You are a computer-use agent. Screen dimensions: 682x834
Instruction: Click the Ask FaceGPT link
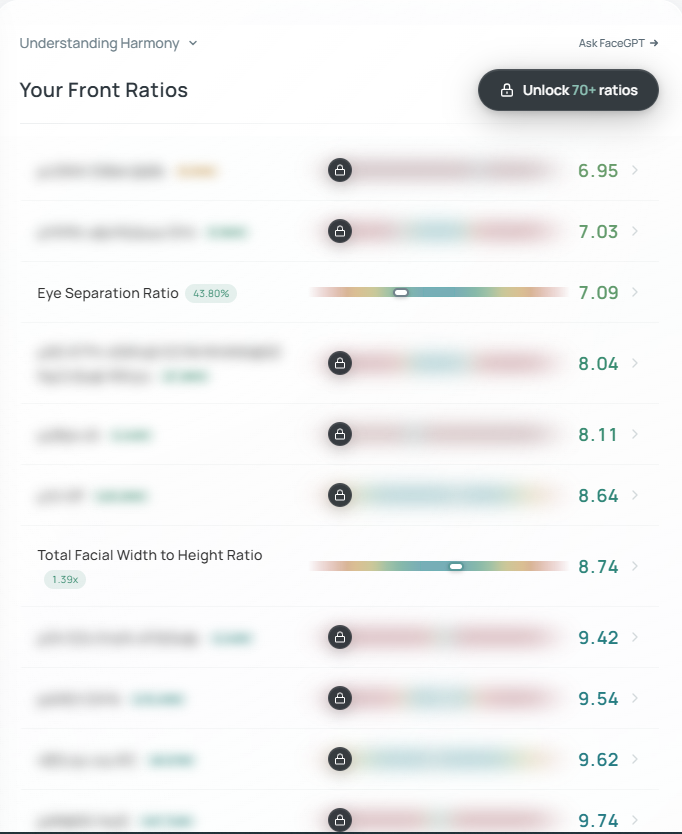[618, 43]
